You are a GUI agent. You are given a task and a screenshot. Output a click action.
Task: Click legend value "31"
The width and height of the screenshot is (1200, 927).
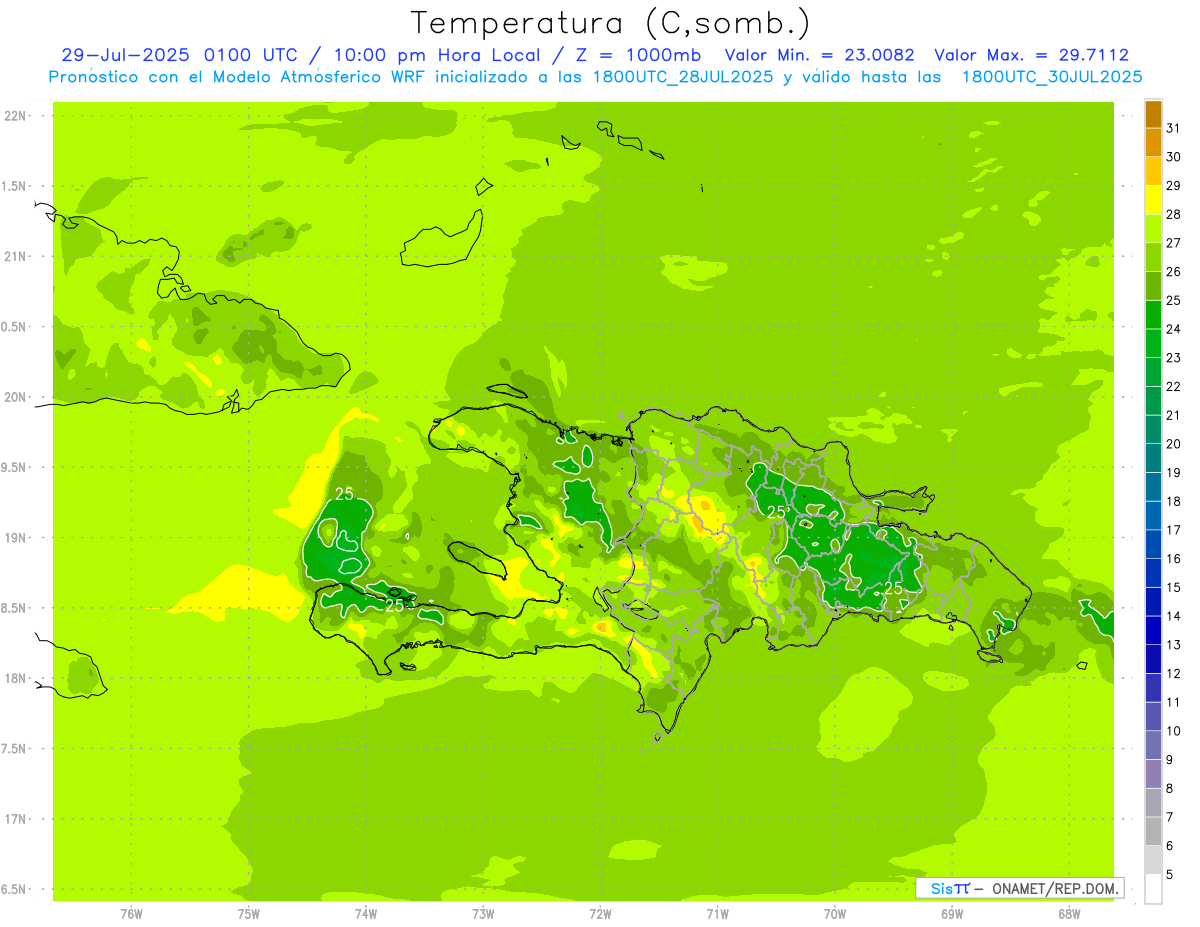click(x=1173, y=128)
